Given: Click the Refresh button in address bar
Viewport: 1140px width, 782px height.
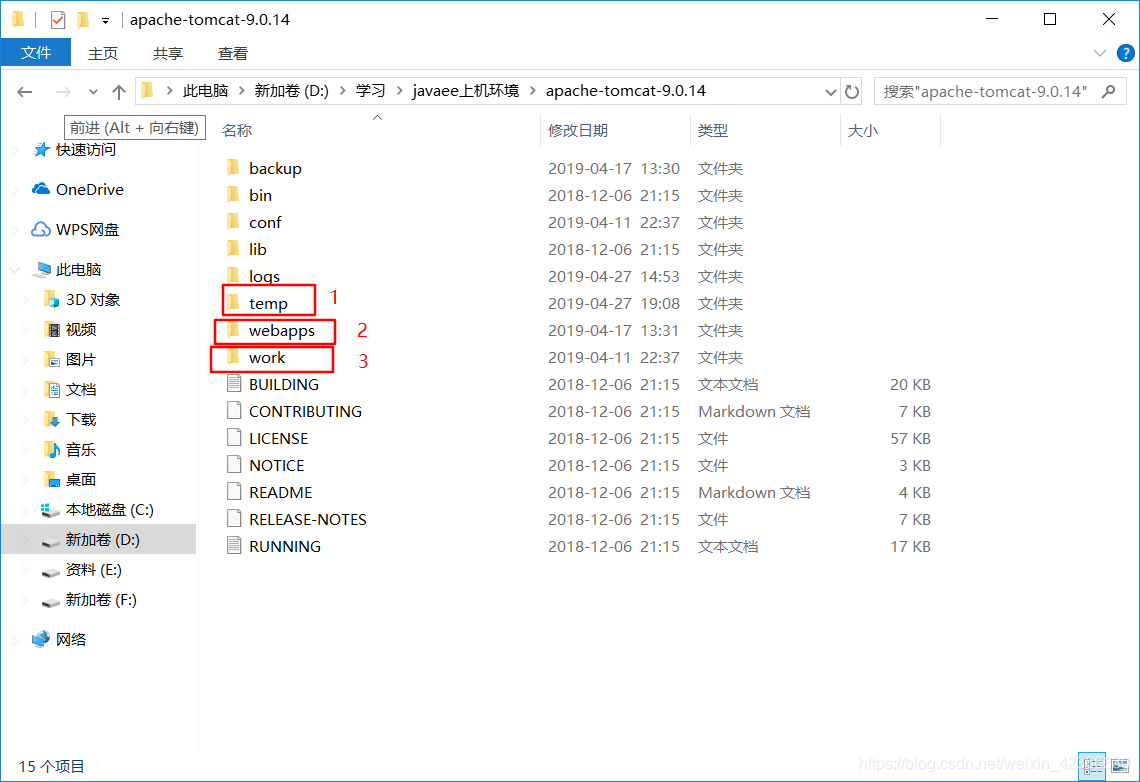Looking at the screenshot, I should (851, 92).
